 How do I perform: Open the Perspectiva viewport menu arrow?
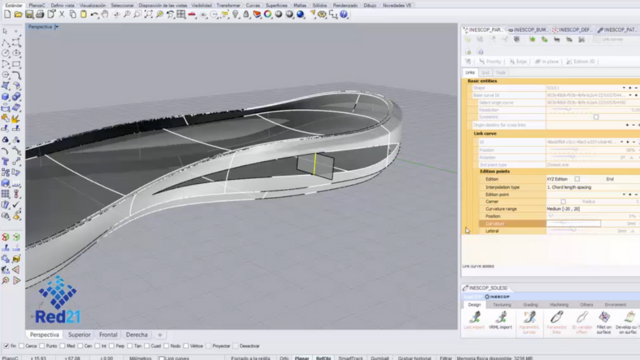(56, 27)
